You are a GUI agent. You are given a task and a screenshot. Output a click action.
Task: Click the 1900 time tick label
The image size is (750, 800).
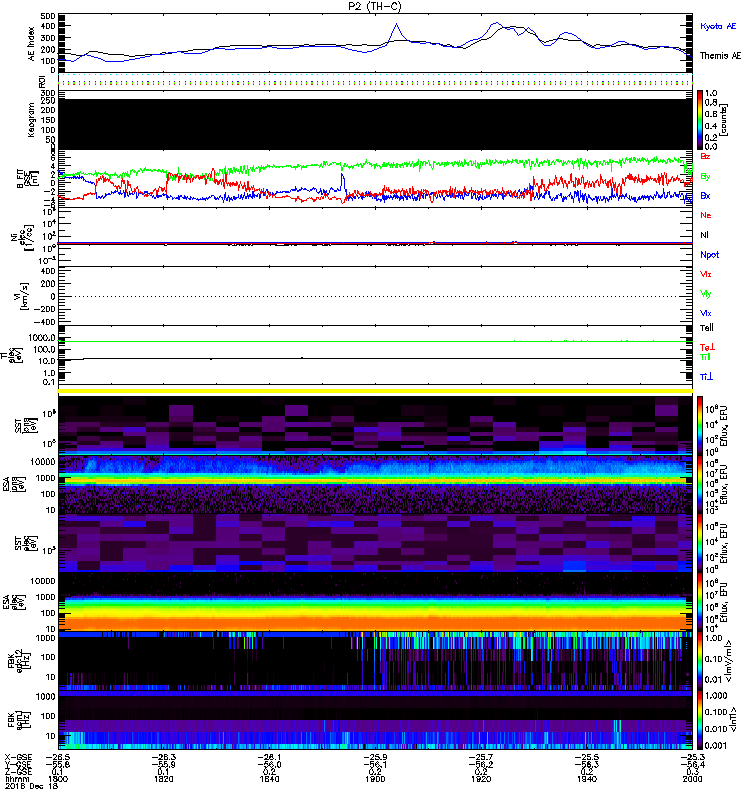(x=375, y=779)
